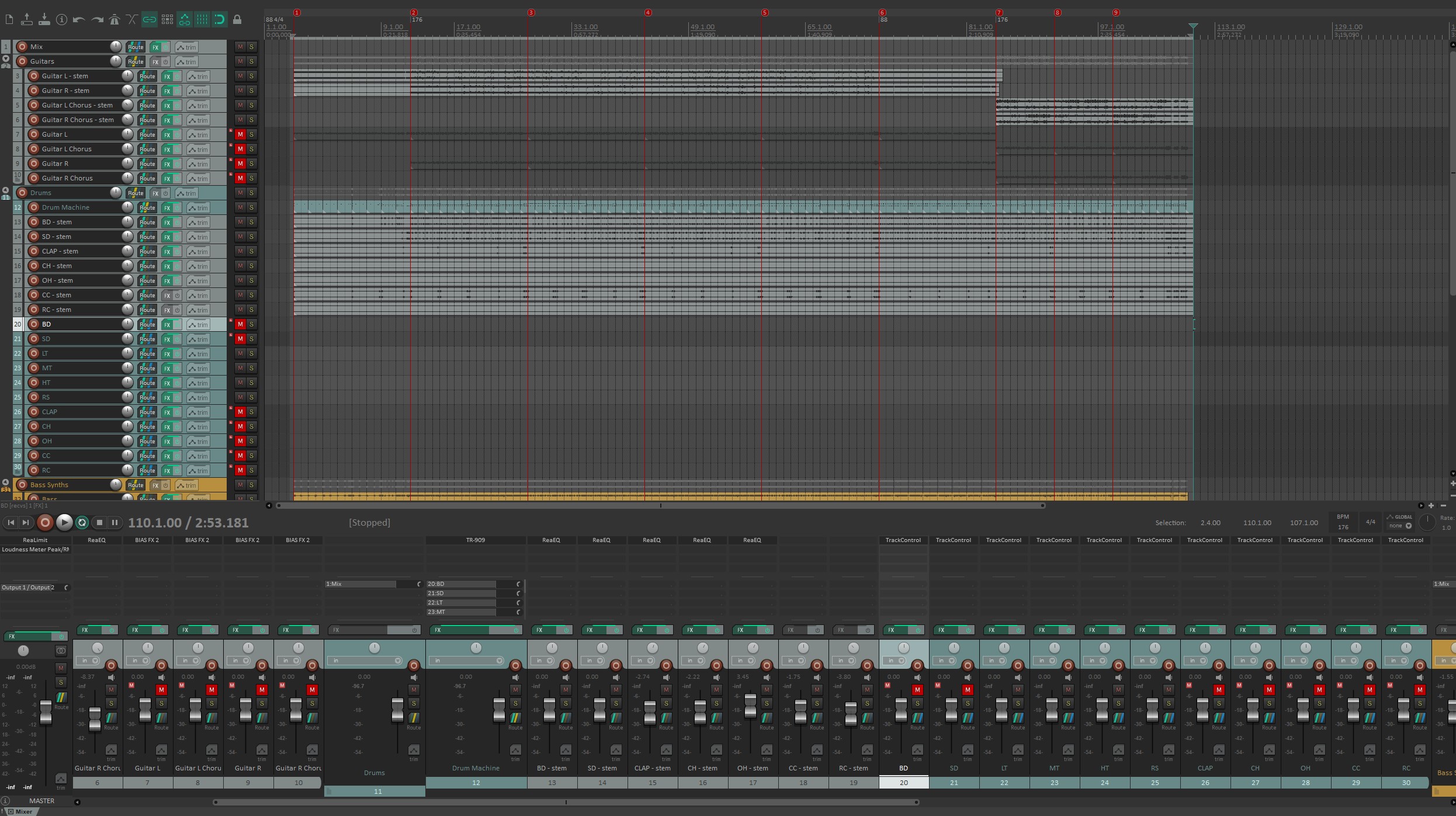Screen dimensions: 1456x816
Task: Mute the Guitar L - stem track
Action: [x=240, y=76]
